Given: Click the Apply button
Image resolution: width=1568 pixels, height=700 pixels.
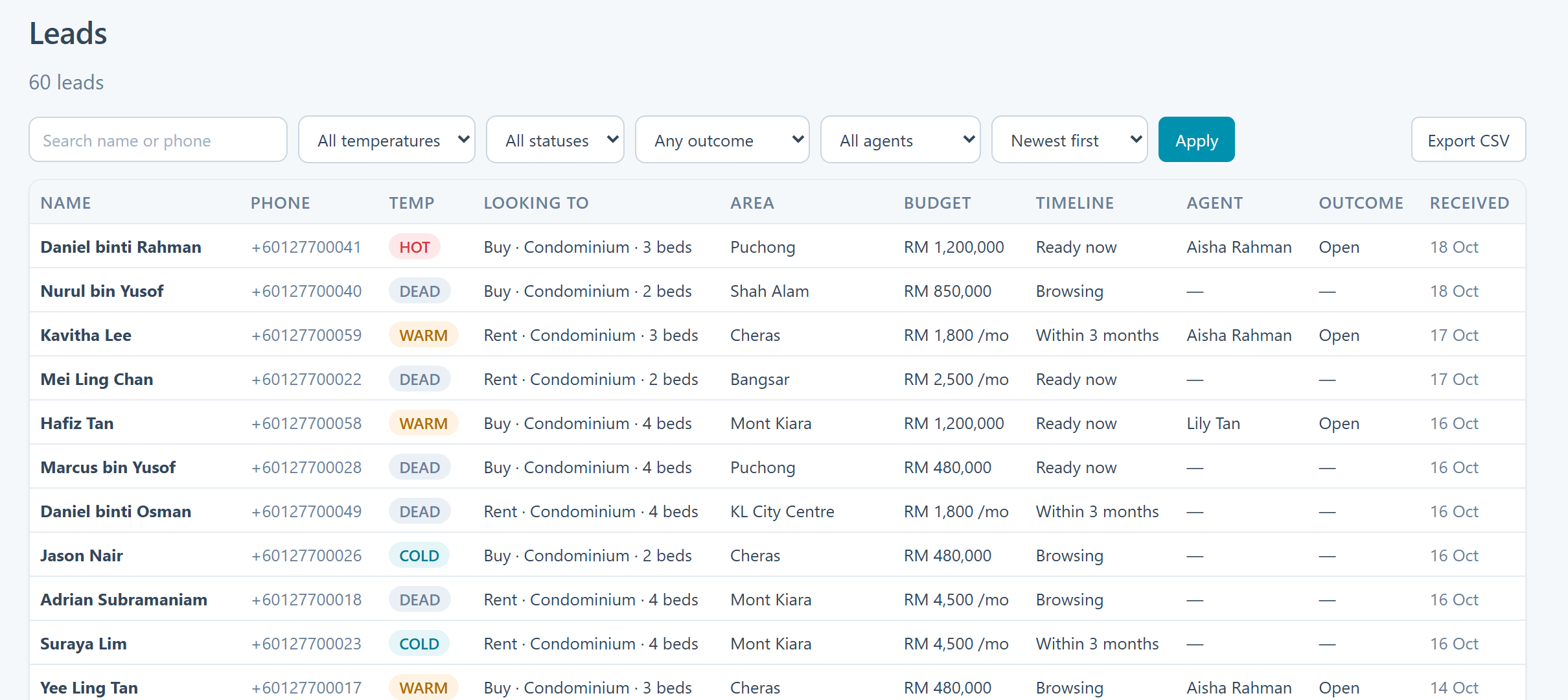Looking at the screenshot, I should tap(1196, 139).
